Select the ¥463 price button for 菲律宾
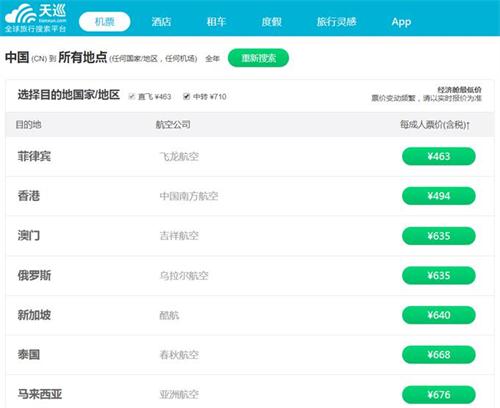This screenshot has width=500, height=408. pyautogui.click(x=439, y=156)
